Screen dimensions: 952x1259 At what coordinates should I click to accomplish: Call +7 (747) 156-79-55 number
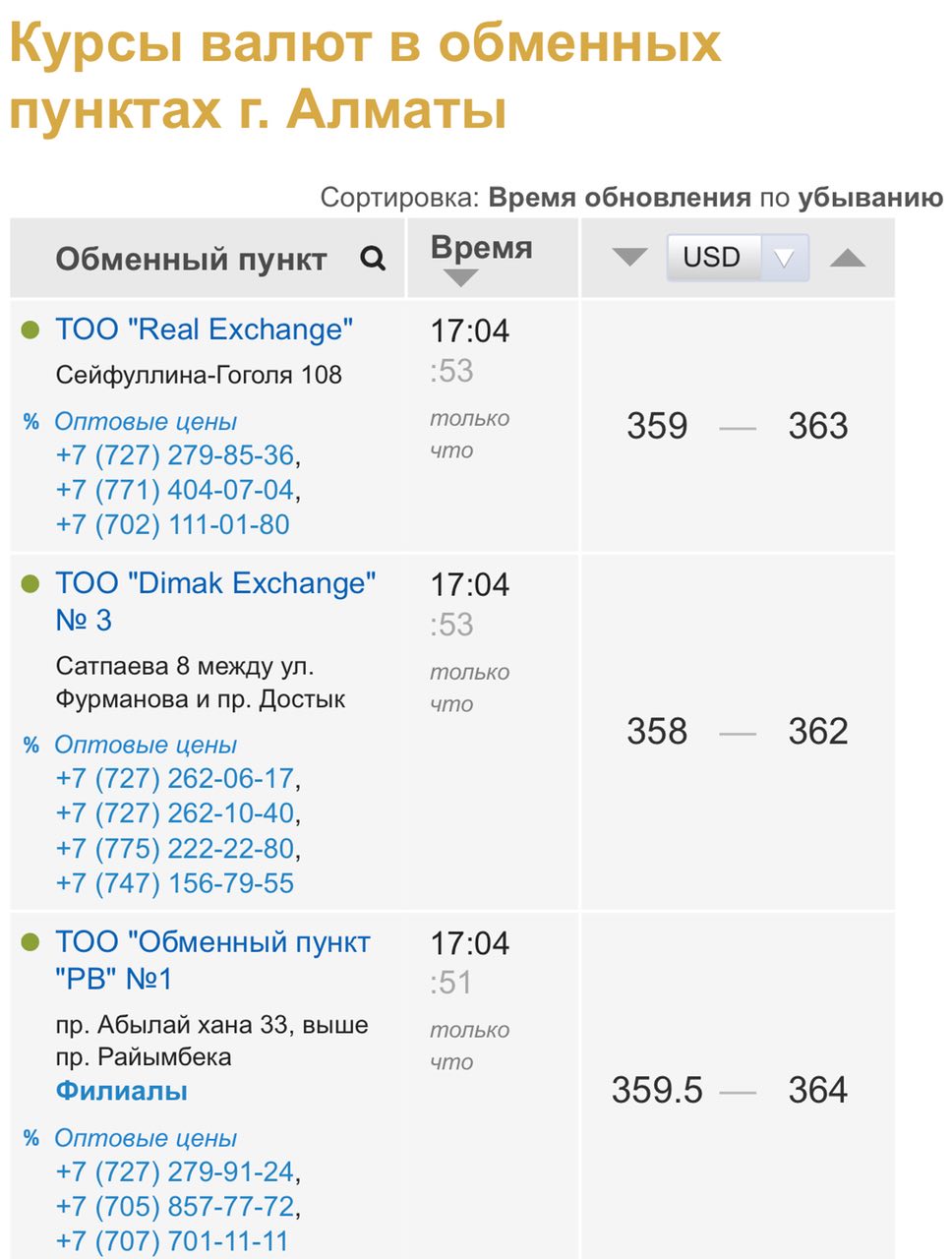click(175, 883)
